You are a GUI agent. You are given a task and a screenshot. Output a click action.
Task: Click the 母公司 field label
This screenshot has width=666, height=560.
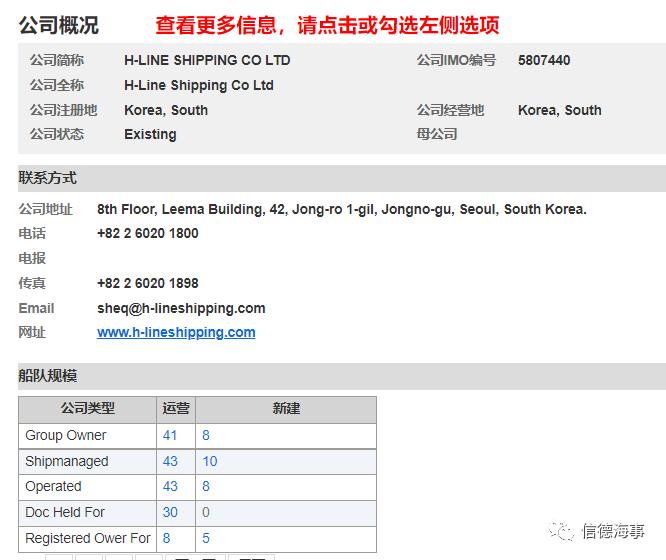point(437,134)
